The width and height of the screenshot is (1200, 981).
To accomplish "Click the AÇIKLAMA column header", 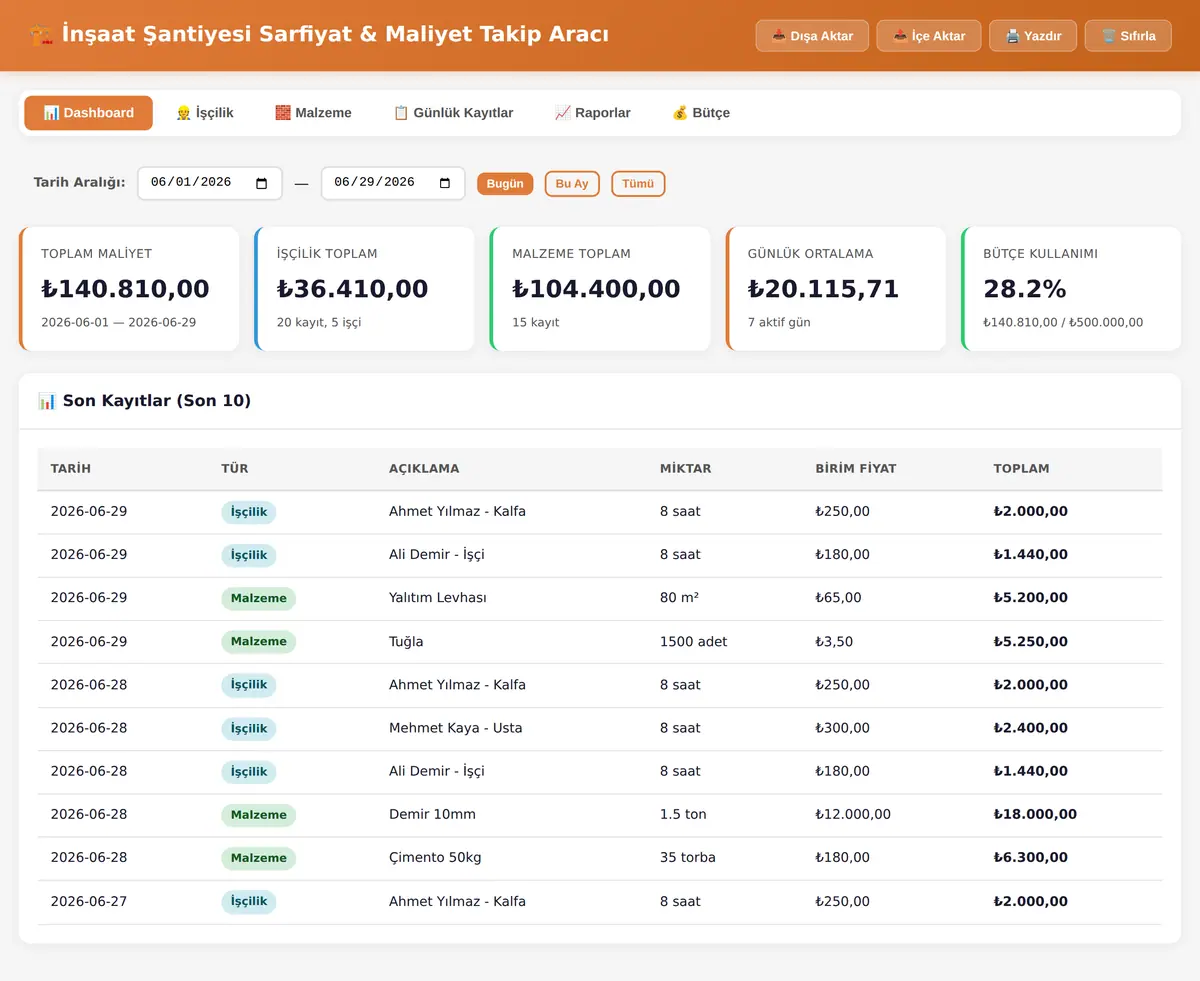I will click(x=424, y=469).
